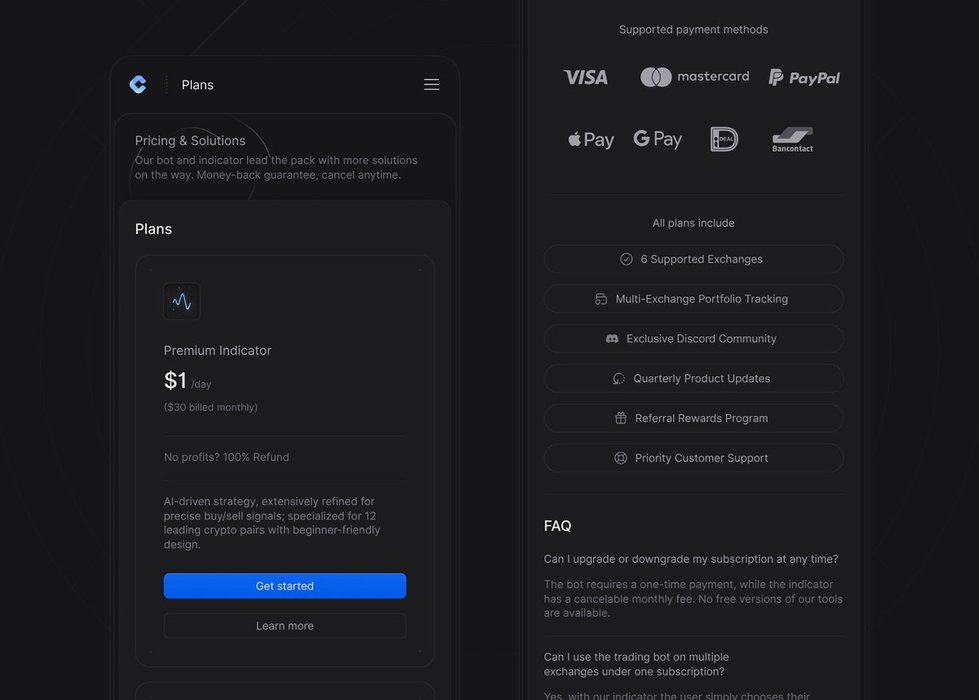Click the blue Get started button
Screen dimensions: 979x700
[x=285, y=586]
